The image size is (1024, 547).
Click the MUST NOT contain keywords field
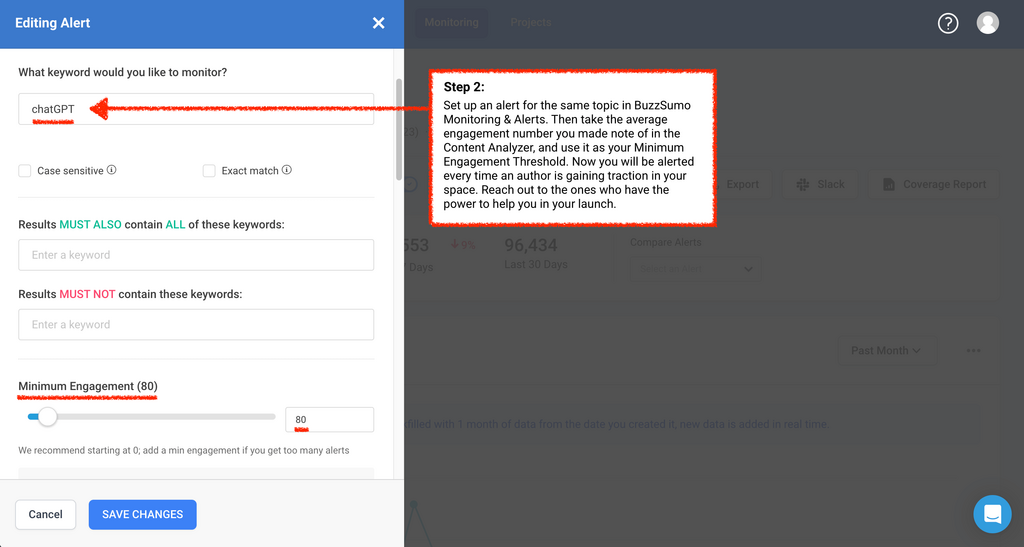(x=196, y=324)
